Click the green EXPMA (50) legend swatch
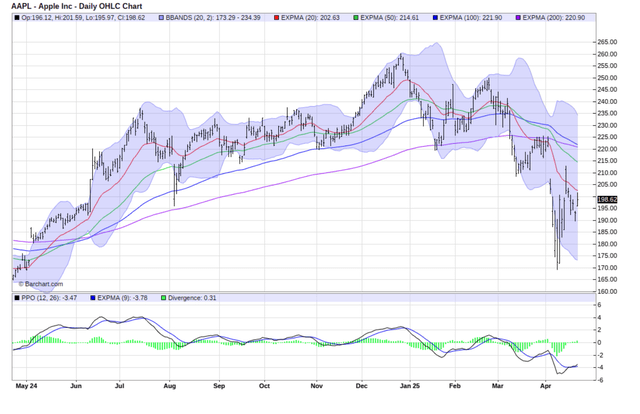 (356, 18)
